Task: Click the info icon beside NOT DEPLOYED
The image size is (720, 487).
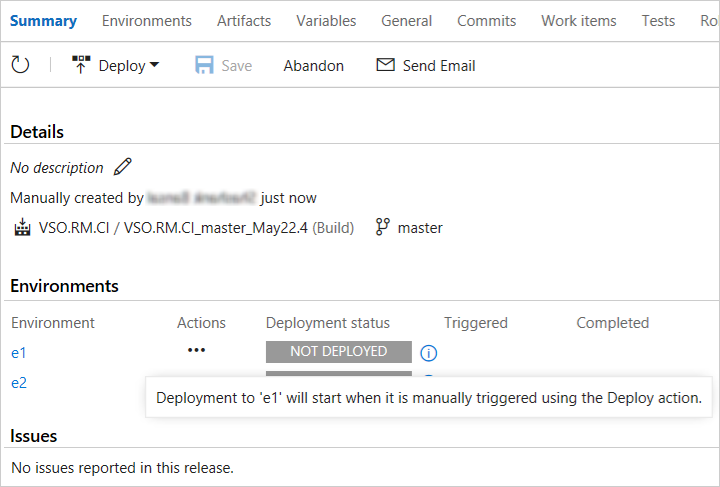Action: click(x=429, y=352)
